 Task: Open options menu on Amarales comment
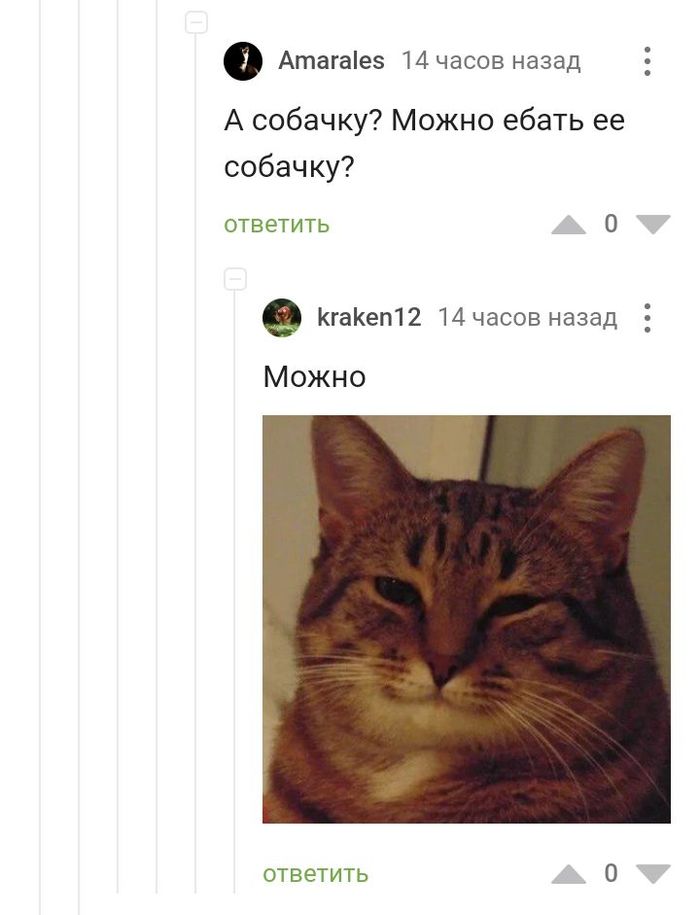[647, 61]
